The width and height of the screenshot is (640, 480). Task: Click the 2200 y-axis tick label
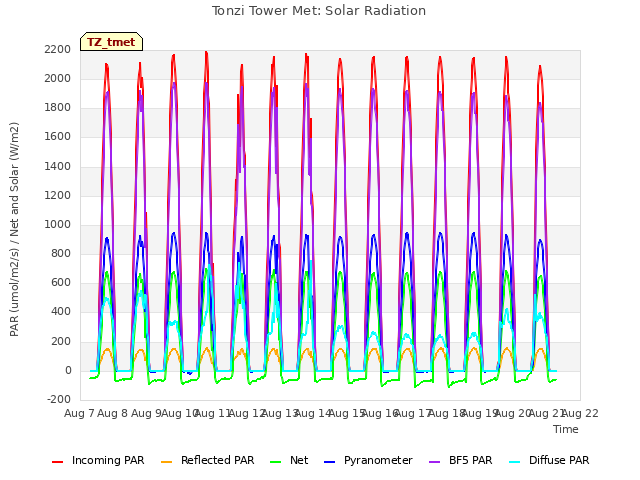pyautogui.click(x=58, y=49)
